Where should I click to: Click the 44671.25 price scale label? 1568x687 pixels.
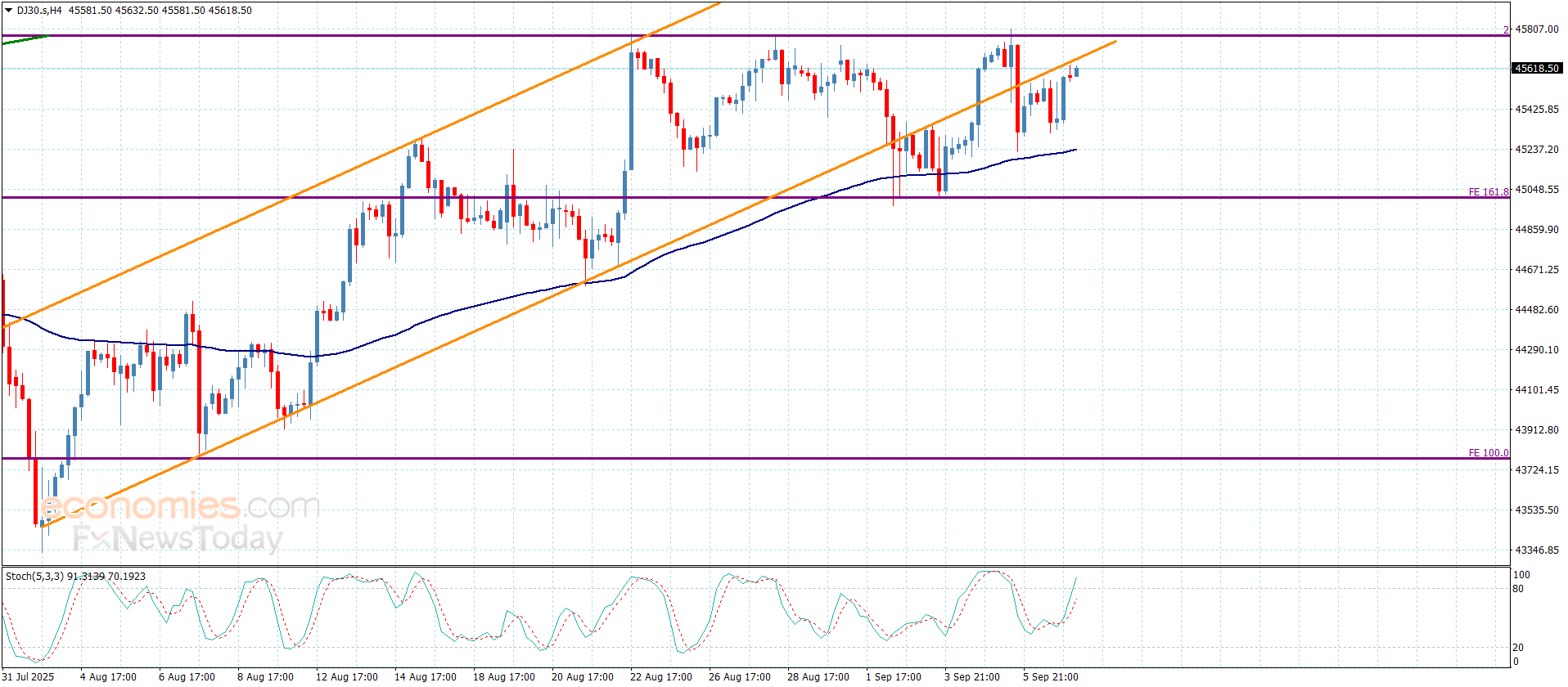(x=1537, y=270)
